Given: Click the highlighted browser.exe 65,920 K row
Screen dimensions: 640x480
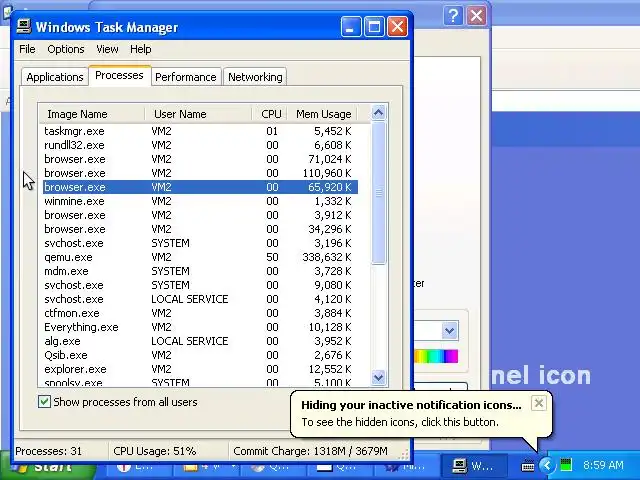Looking at the screenshot, I should tap(200, 187).
